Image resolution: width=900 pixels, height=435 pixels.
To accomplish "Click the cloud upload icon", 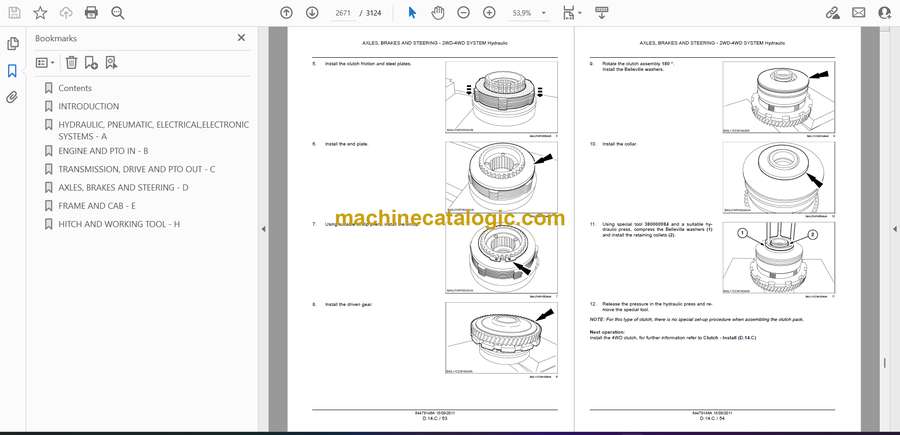I will (x=66, y=13).
